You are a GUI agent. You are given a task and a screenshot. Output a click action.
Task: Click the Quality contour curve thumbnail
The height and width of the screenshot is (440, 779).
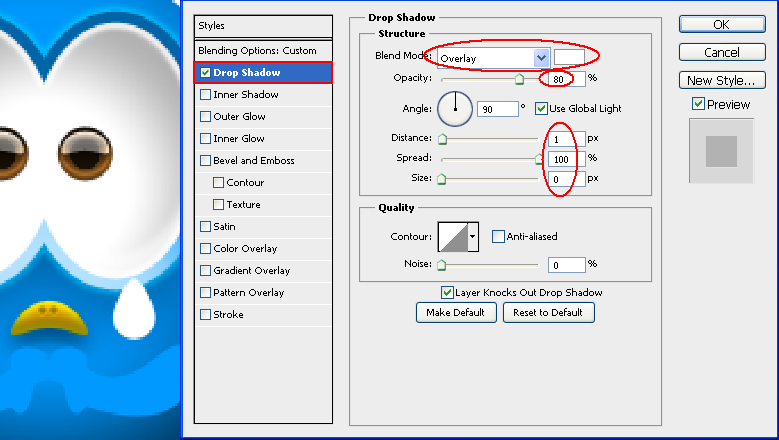click(453, 237)
